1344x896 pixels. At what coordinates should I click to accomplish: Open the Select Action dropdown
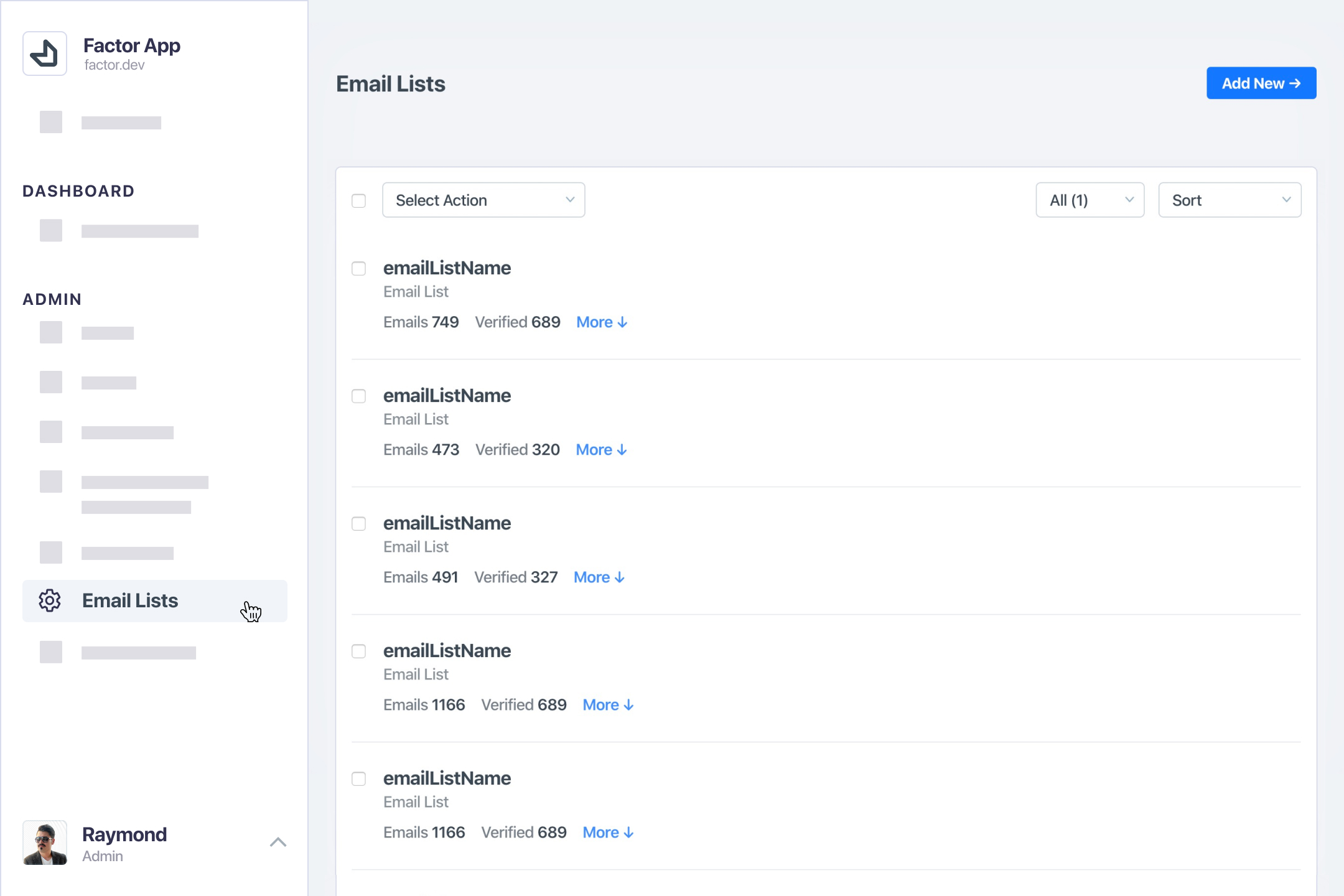click(483, 200)
